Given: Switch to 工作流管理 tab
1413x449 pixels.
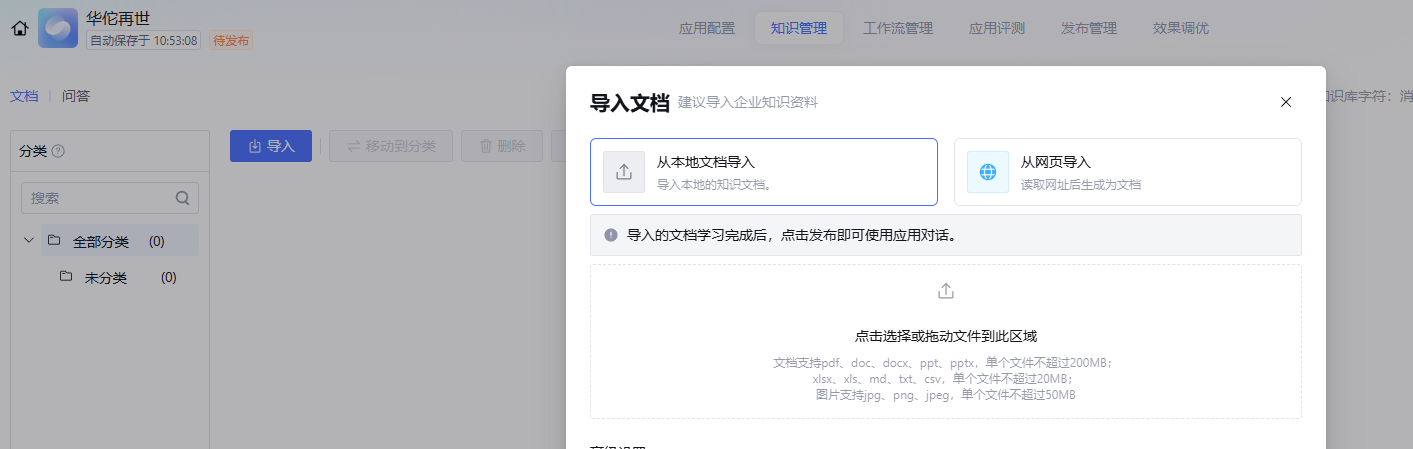Looking at the screenshot, I should coord(898,28).
